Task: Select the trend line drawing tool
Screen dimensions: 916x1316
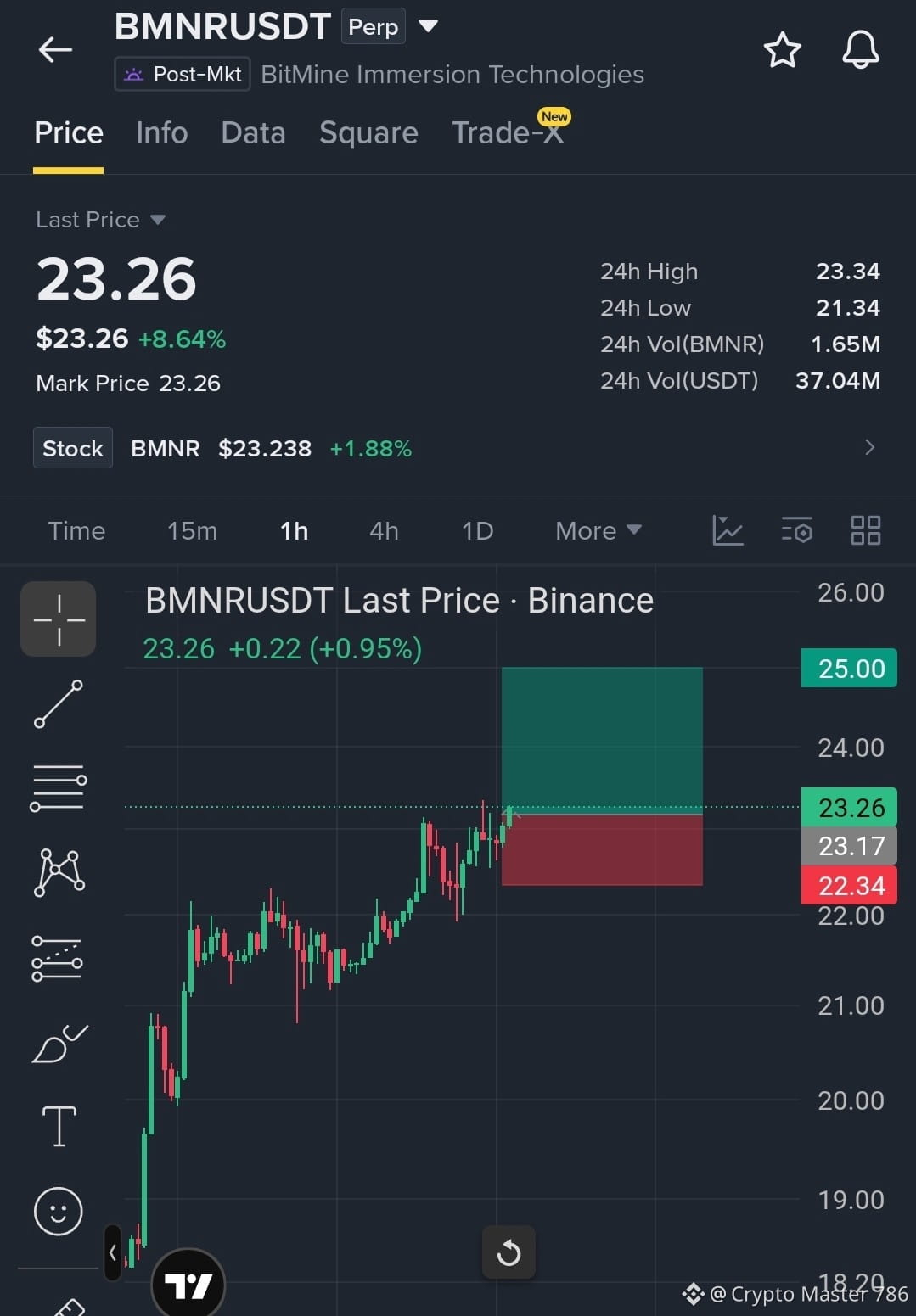Action: [59, 704]
